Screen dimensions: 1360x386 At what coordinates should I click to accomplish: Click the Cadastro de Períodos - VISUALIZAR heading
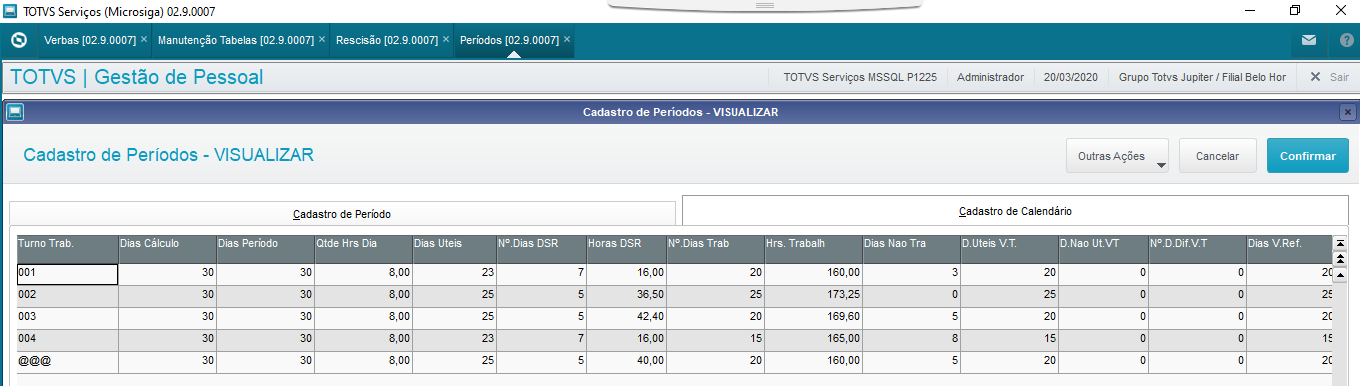(x=168, y=155)
